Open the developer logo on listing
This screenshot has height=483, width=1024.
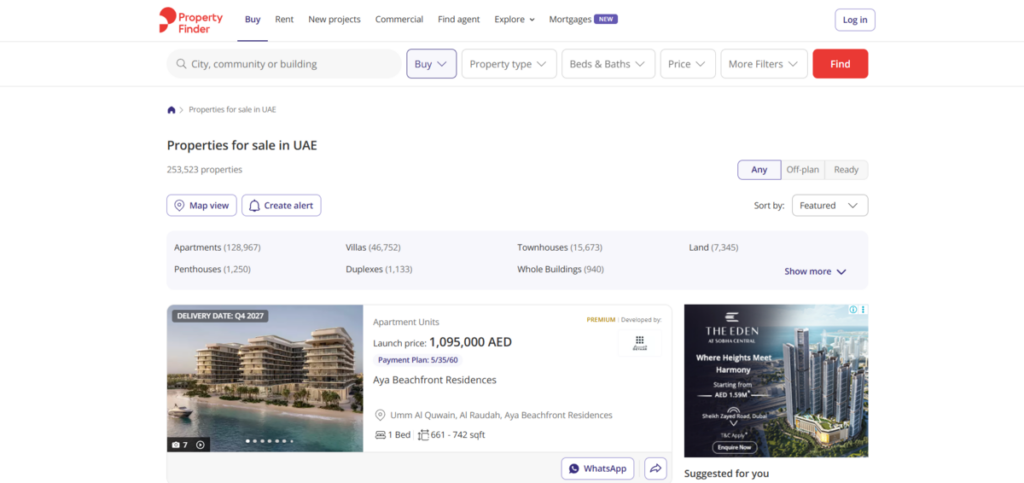click(x=639, y=343)
